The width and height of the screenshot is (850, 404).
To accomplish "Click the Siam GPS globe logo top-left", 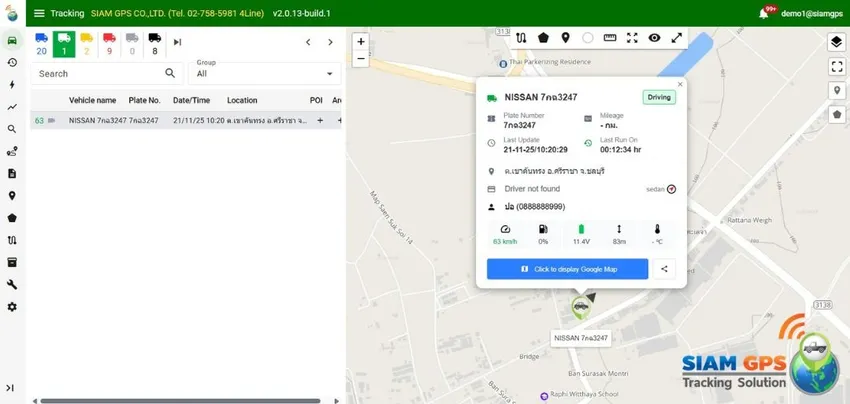I will click(12, 13).
